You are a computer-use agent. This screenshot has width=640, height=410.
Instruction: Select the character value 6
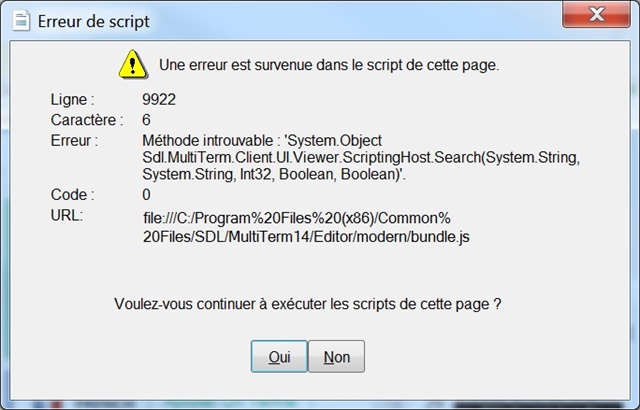pos(146,120)
